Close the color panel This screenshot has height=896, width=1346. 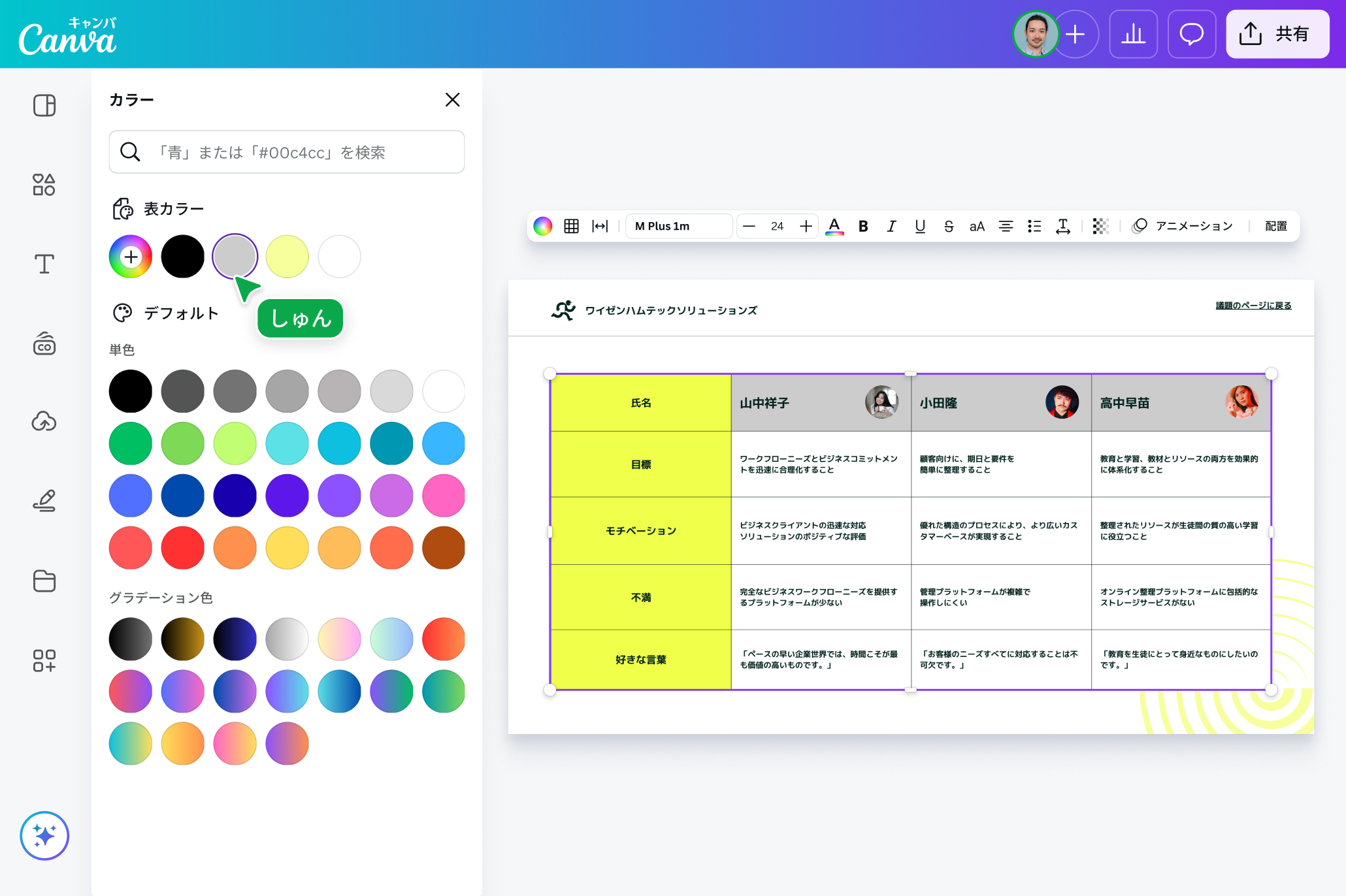tap(452, 99)
